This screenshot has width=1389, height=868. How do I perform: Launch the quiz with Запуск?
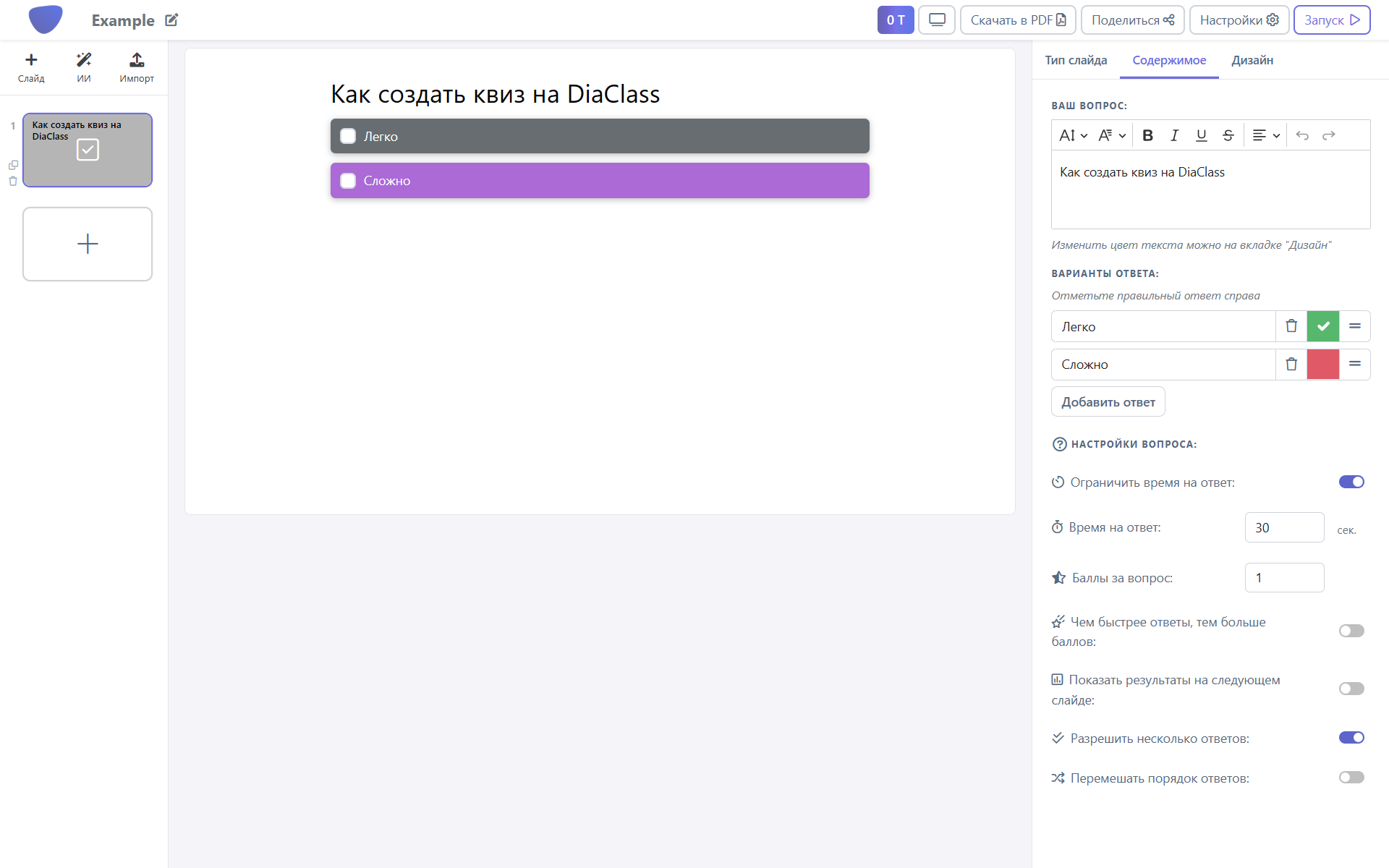click(x=1332, y=20)
